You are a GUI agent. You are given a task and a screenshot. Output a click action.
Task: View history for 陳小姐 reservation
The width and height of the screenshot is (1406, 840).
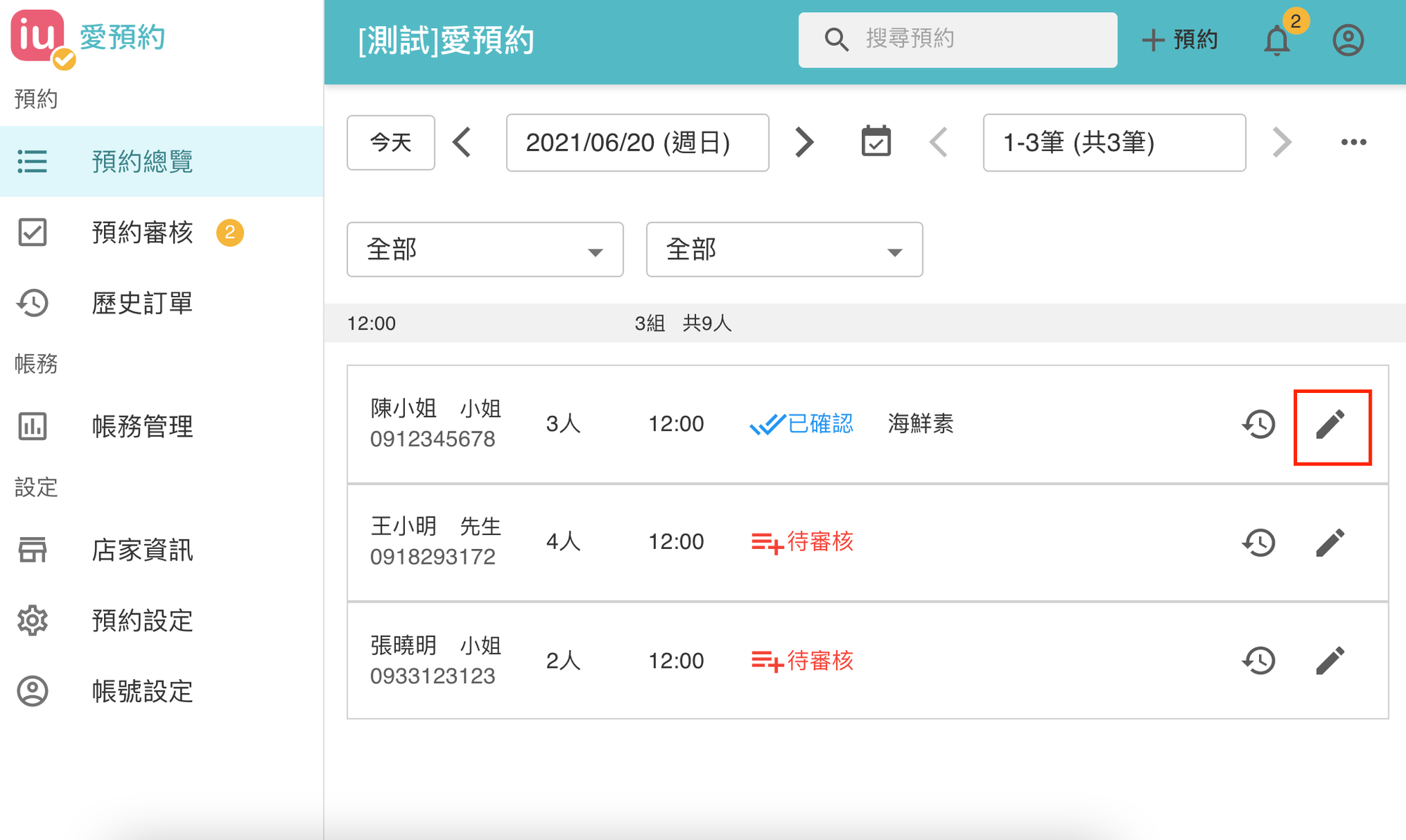click(x=1258, y=425)
